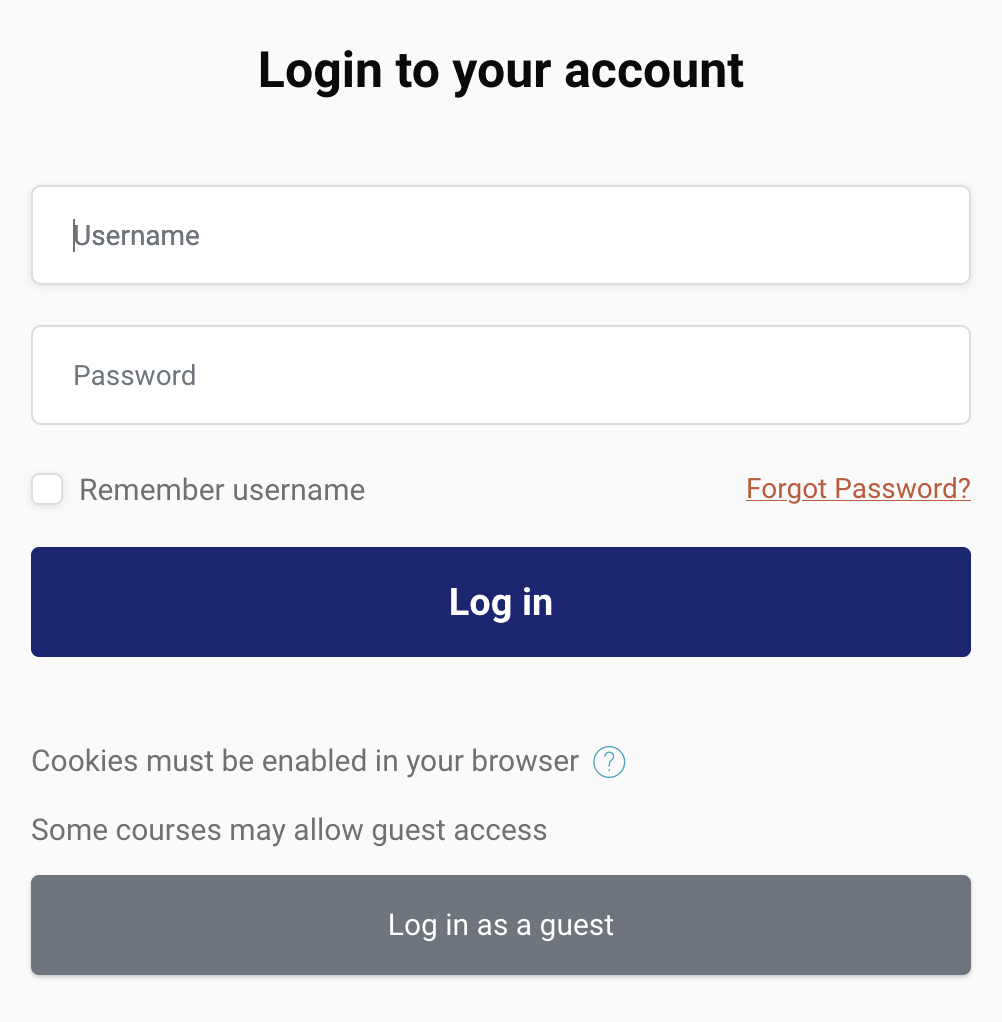The image size is (1002, 1022).
Task: Follow the orange password recovery link
Action: coord(858,488)
